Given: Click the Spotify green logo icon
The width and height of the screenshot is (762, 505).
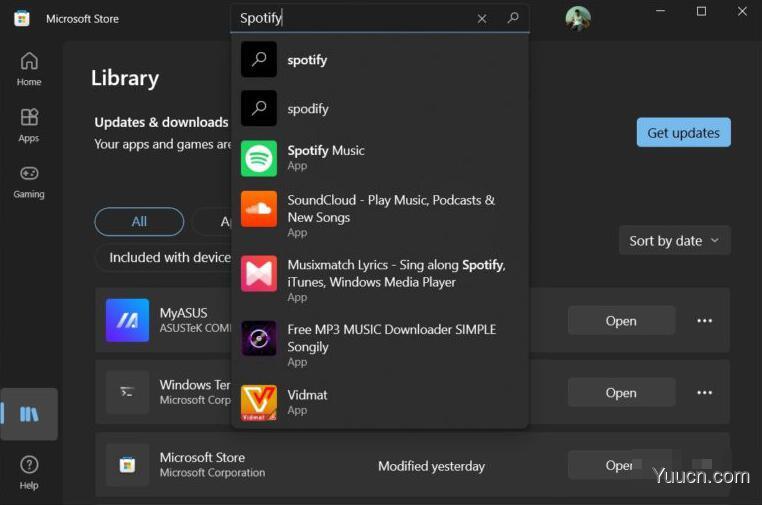Looking at the screenshot, I should [259, 158].
